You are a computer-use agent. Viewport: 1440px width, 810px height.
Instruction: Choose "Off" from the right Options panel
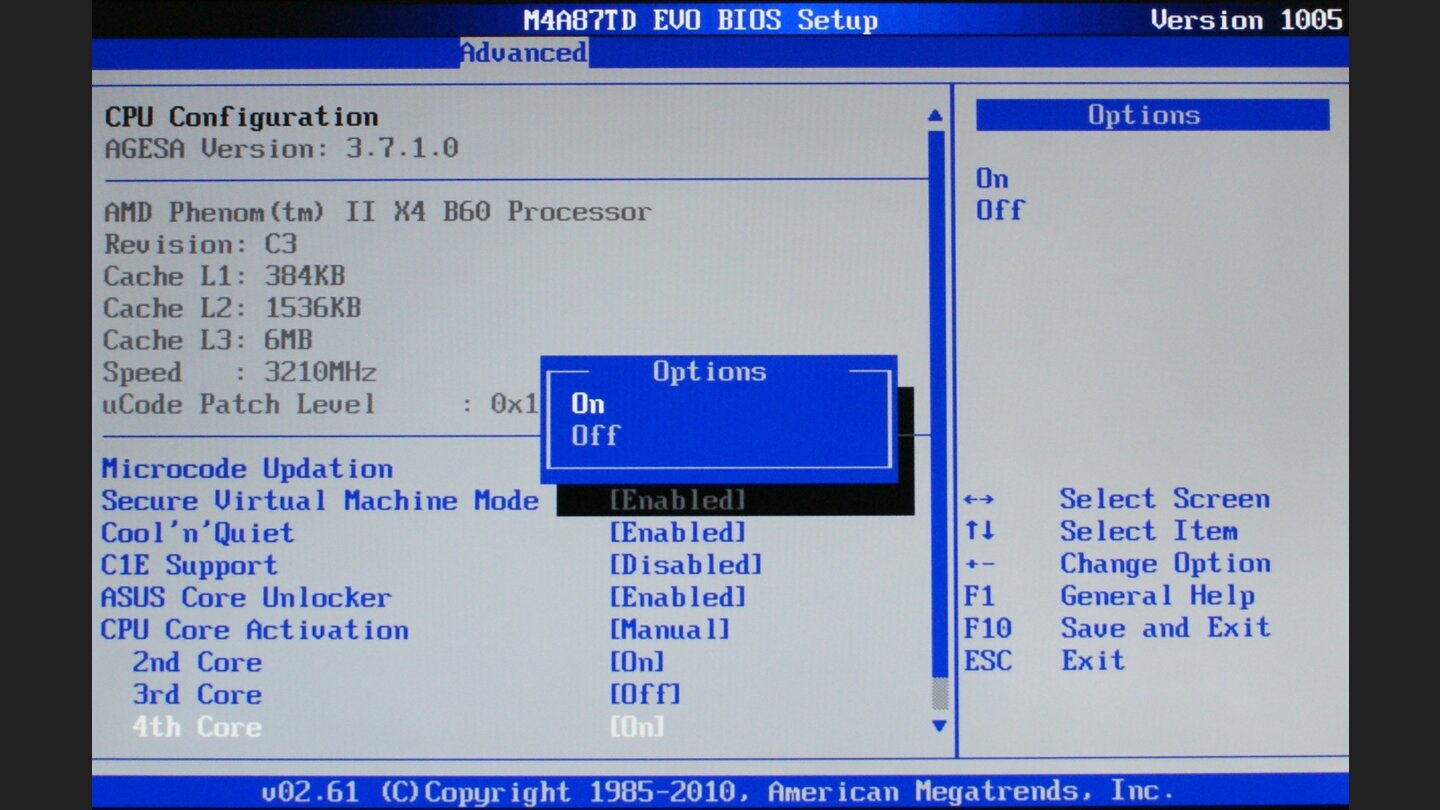1001,209
